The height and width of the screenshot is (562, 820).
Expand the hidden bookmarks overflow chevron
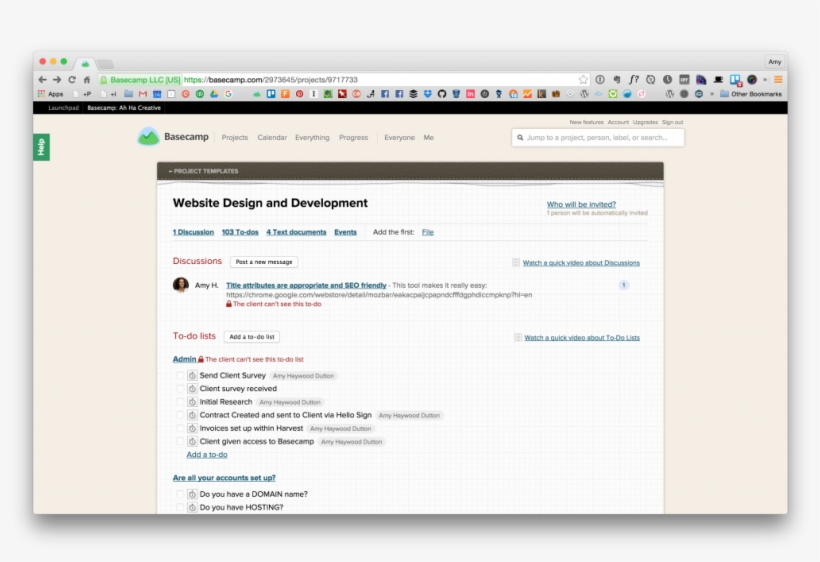point(712,94)
